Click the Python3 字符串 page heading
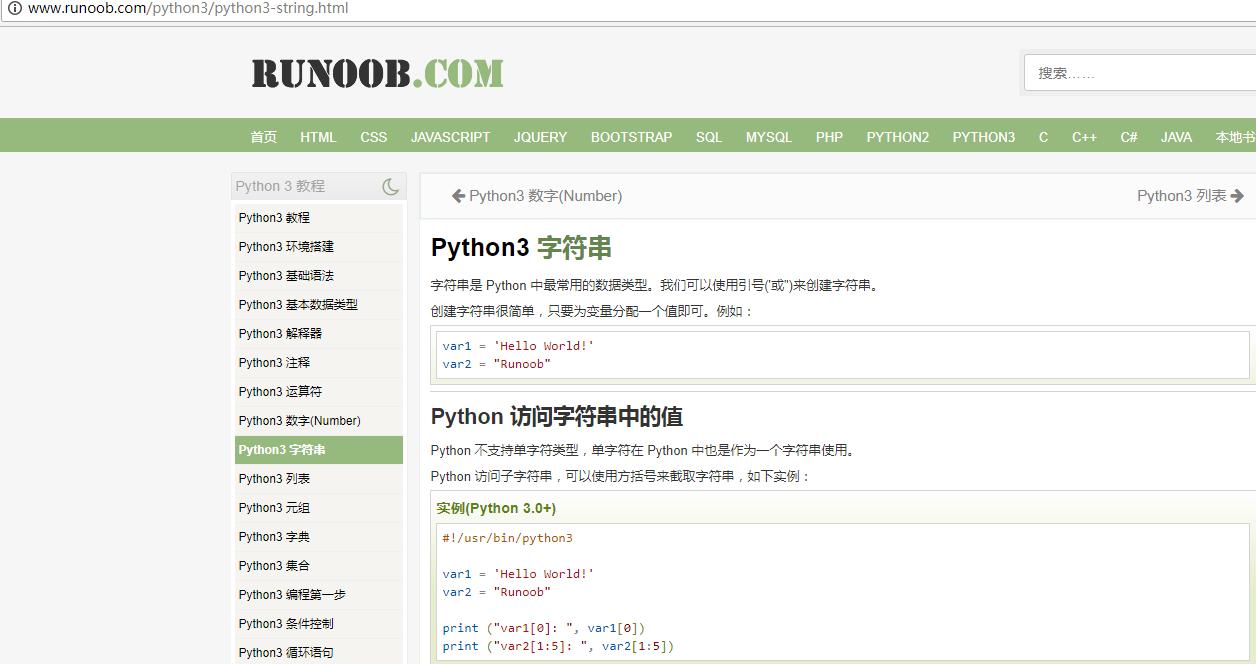 (x=521, y=248)
